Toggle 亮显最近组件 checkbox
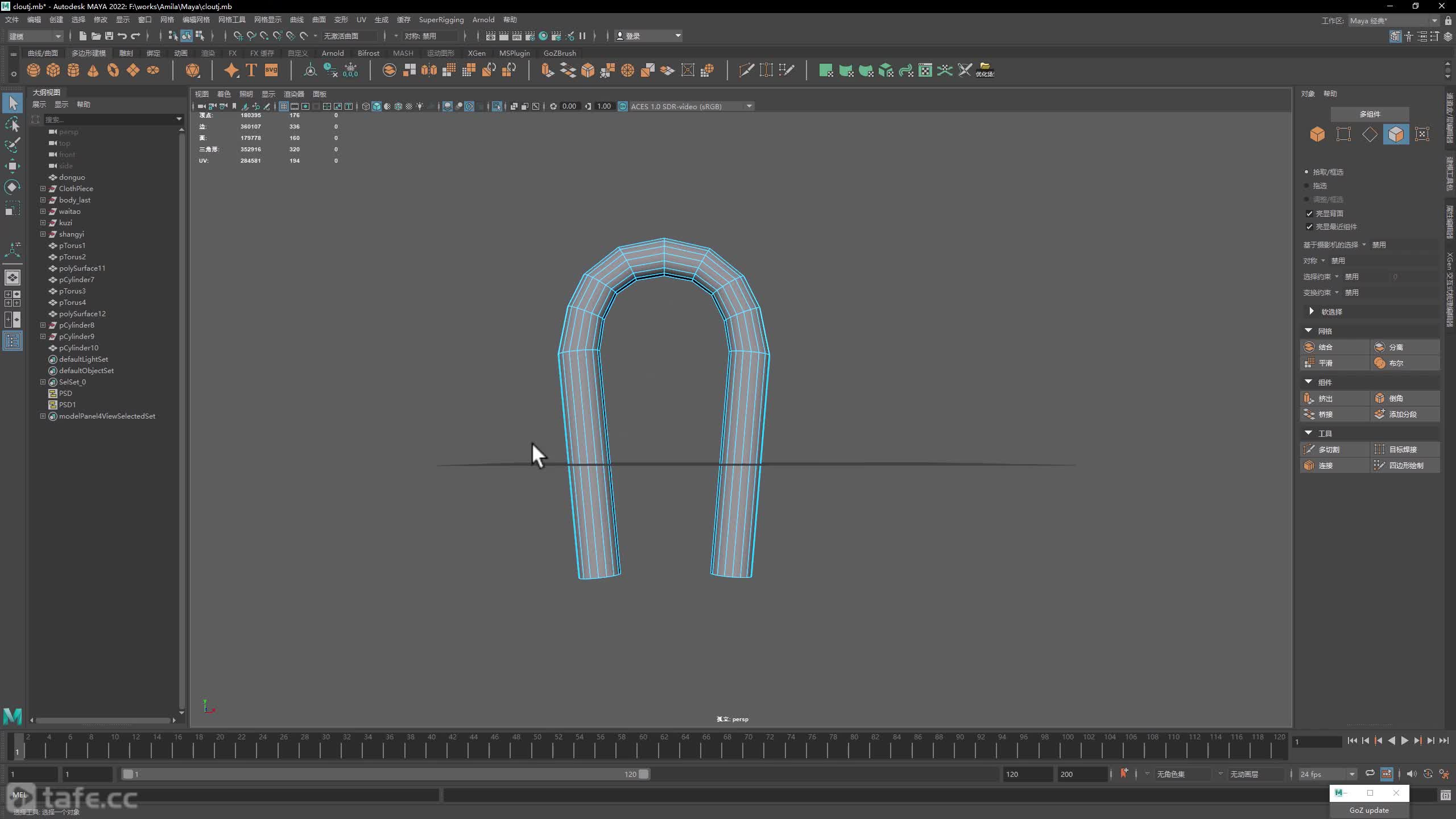The width and height of the screenshot is (1456, 819). [x=1309, y=226]
